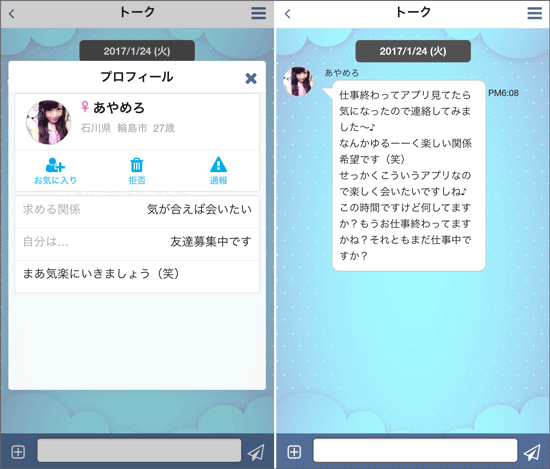Go back using left screen's back arrow
The height and width of the screenshot is (469, 550).
pos(12,14)
